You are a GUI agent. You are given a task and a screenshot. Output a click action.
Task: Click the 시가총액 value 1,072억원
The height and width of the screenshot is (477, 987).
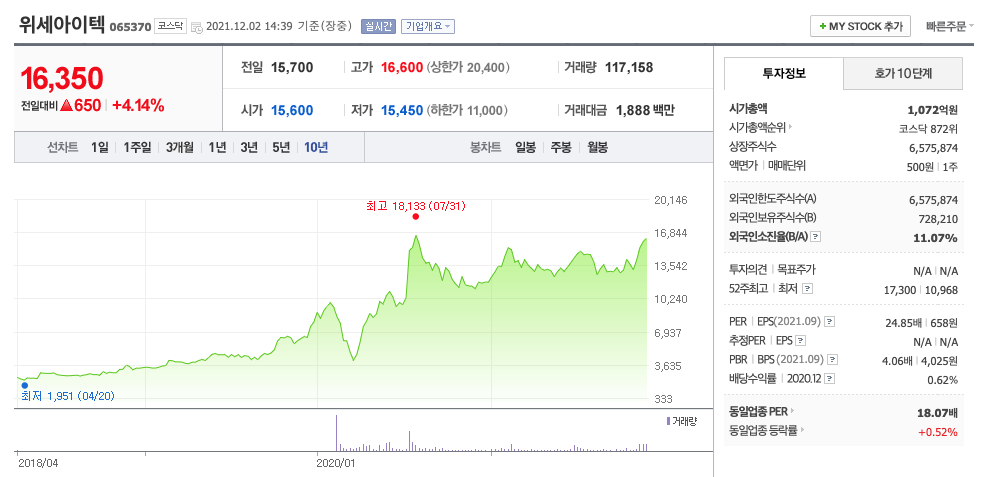933,109
